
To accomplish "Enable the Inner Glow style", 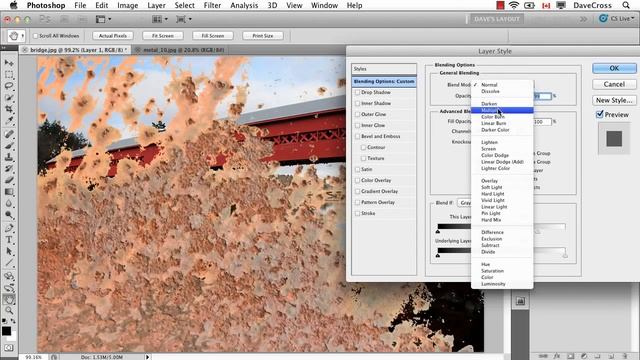I will 358,126.
